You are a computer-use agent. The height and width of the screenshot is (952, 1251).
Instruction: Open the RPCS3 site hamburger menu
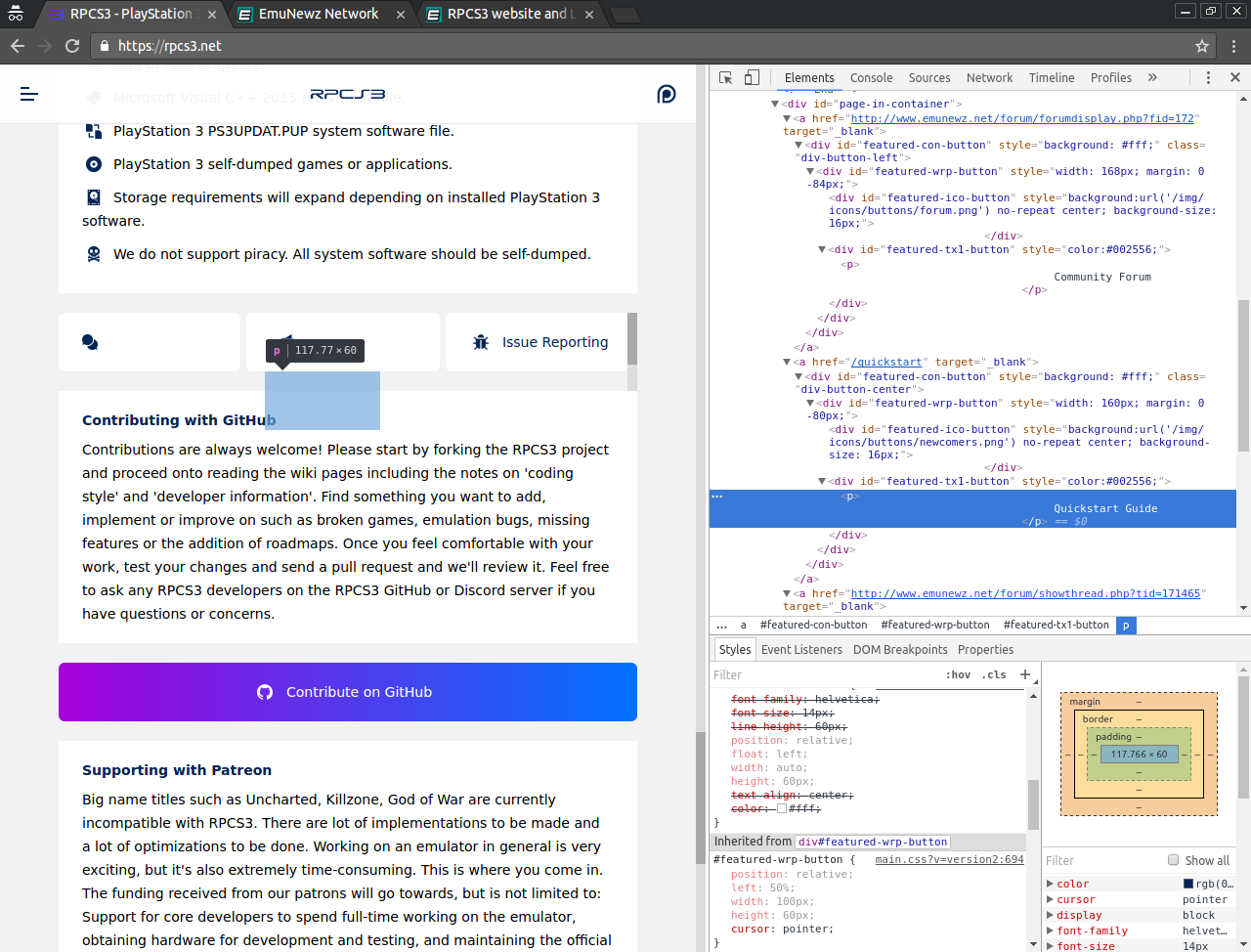click(29, 94)
